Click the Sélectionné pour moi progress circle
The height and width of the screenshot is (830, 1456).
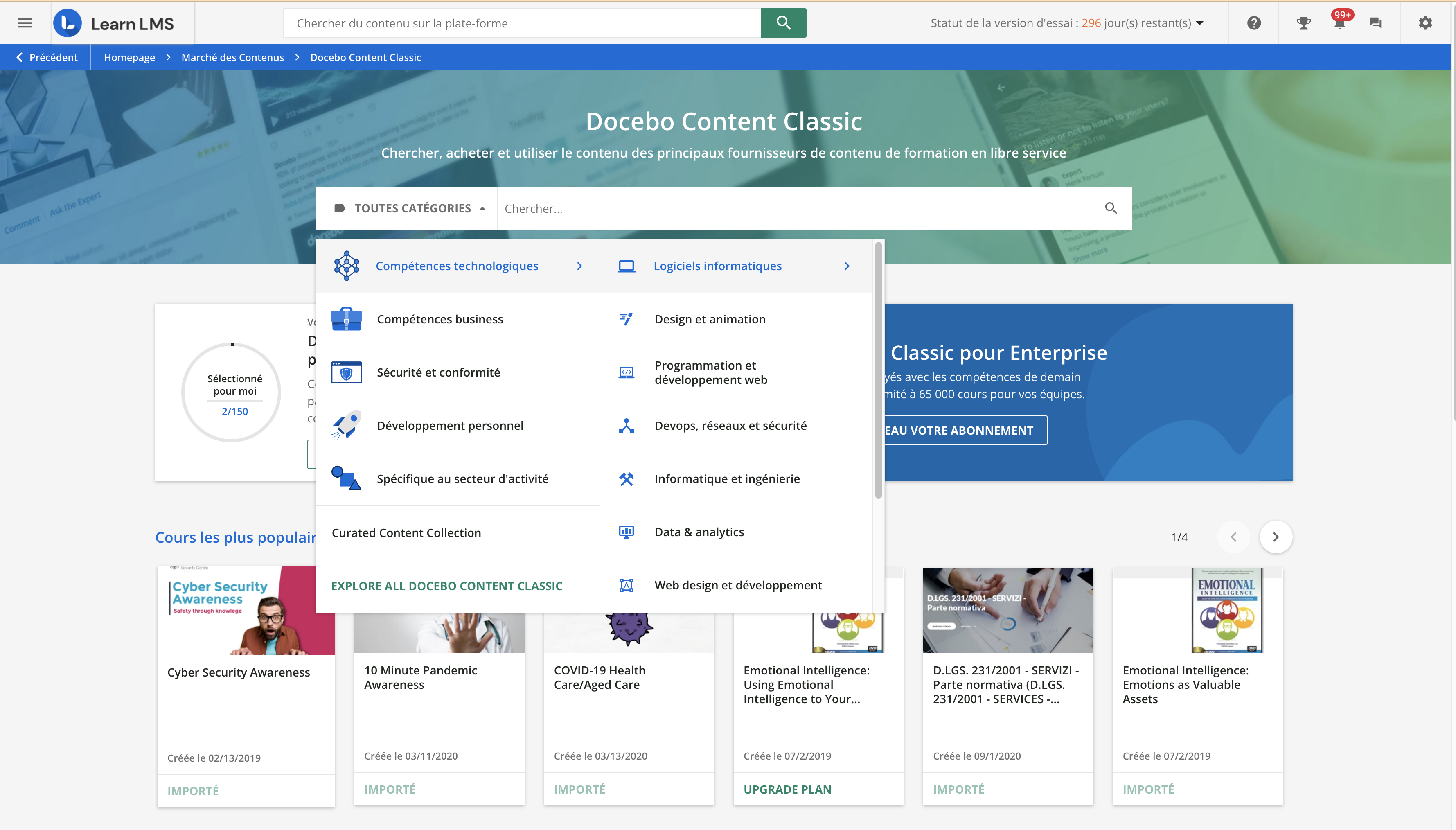coord(231,392)
